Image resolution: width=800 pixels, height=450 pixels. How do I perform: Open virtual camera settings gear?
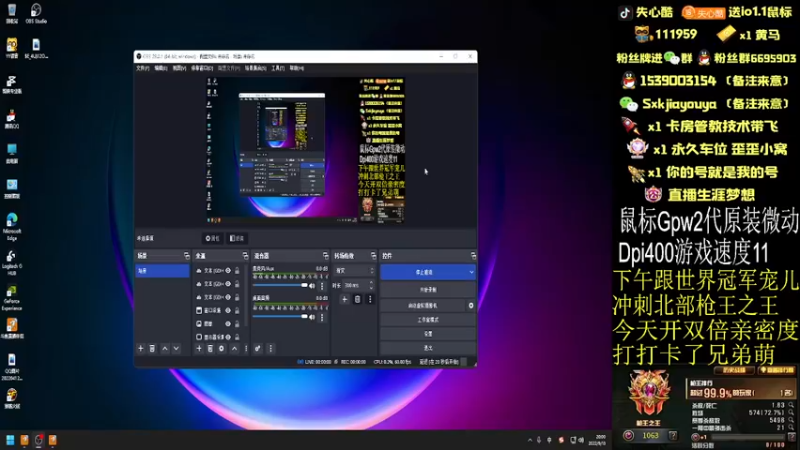pos(470,305)
